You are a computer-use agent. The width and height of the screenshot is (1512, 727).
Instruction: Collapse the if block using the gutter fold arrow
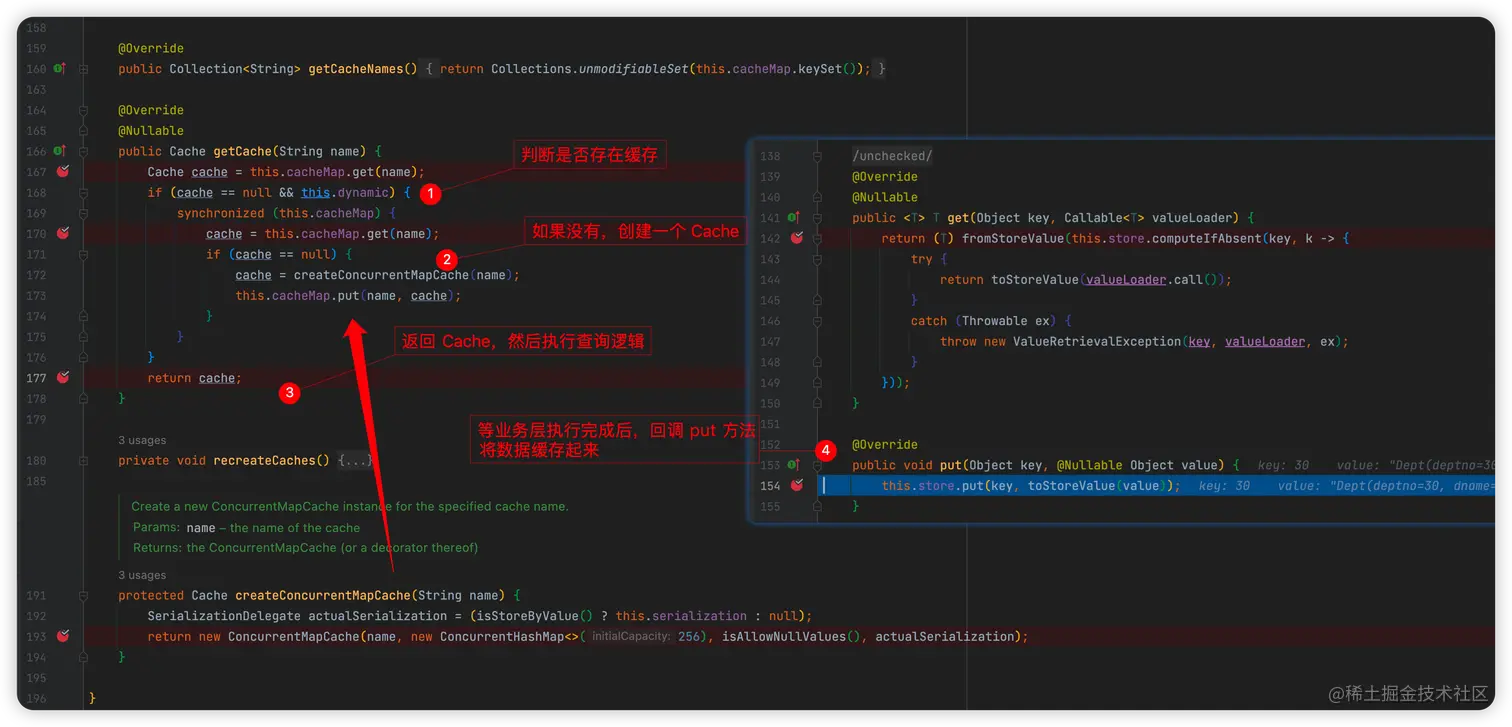[83, 192]
